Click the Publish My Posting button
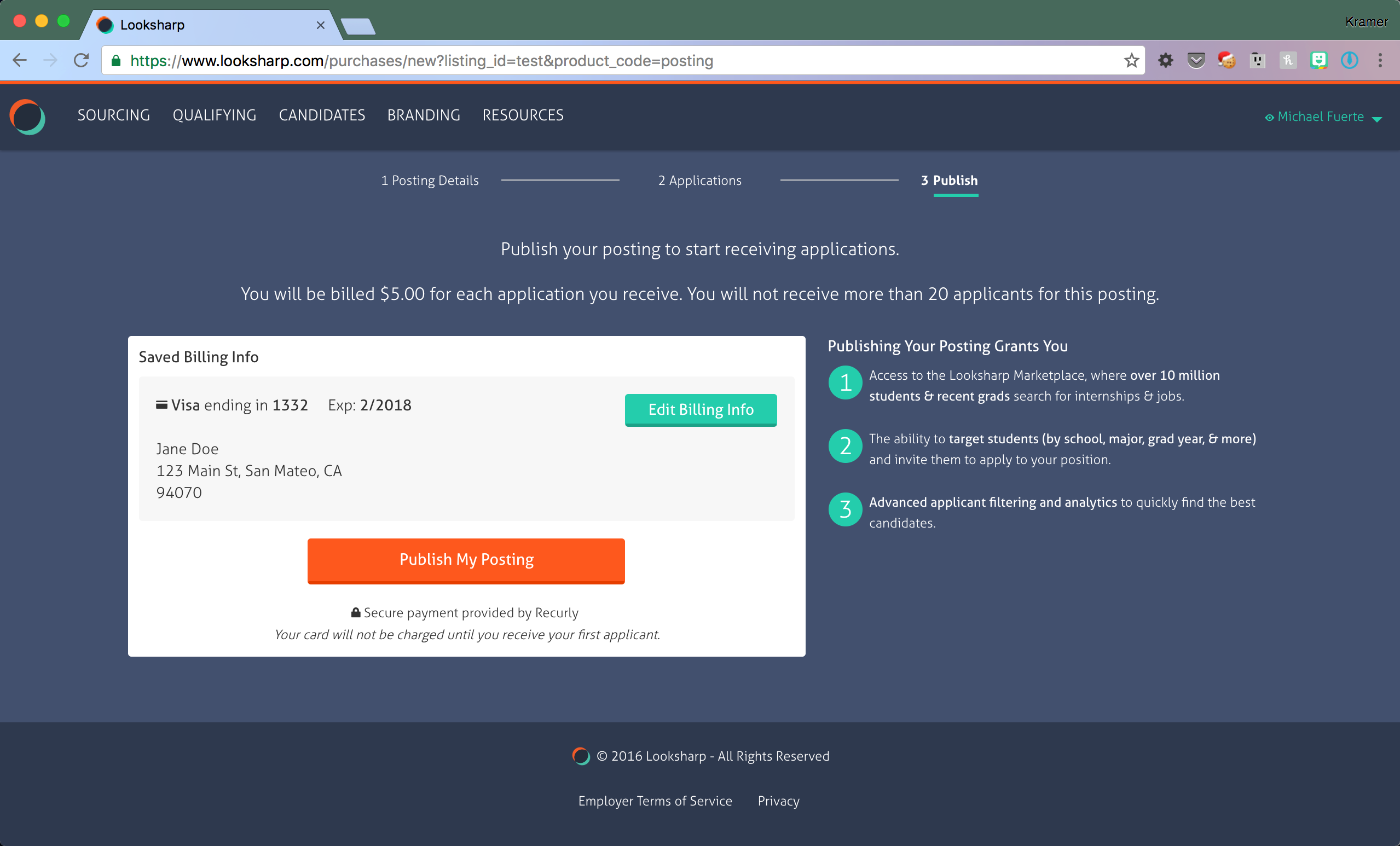This screenshot has width=1400, height=846. (x=466, y=560)
